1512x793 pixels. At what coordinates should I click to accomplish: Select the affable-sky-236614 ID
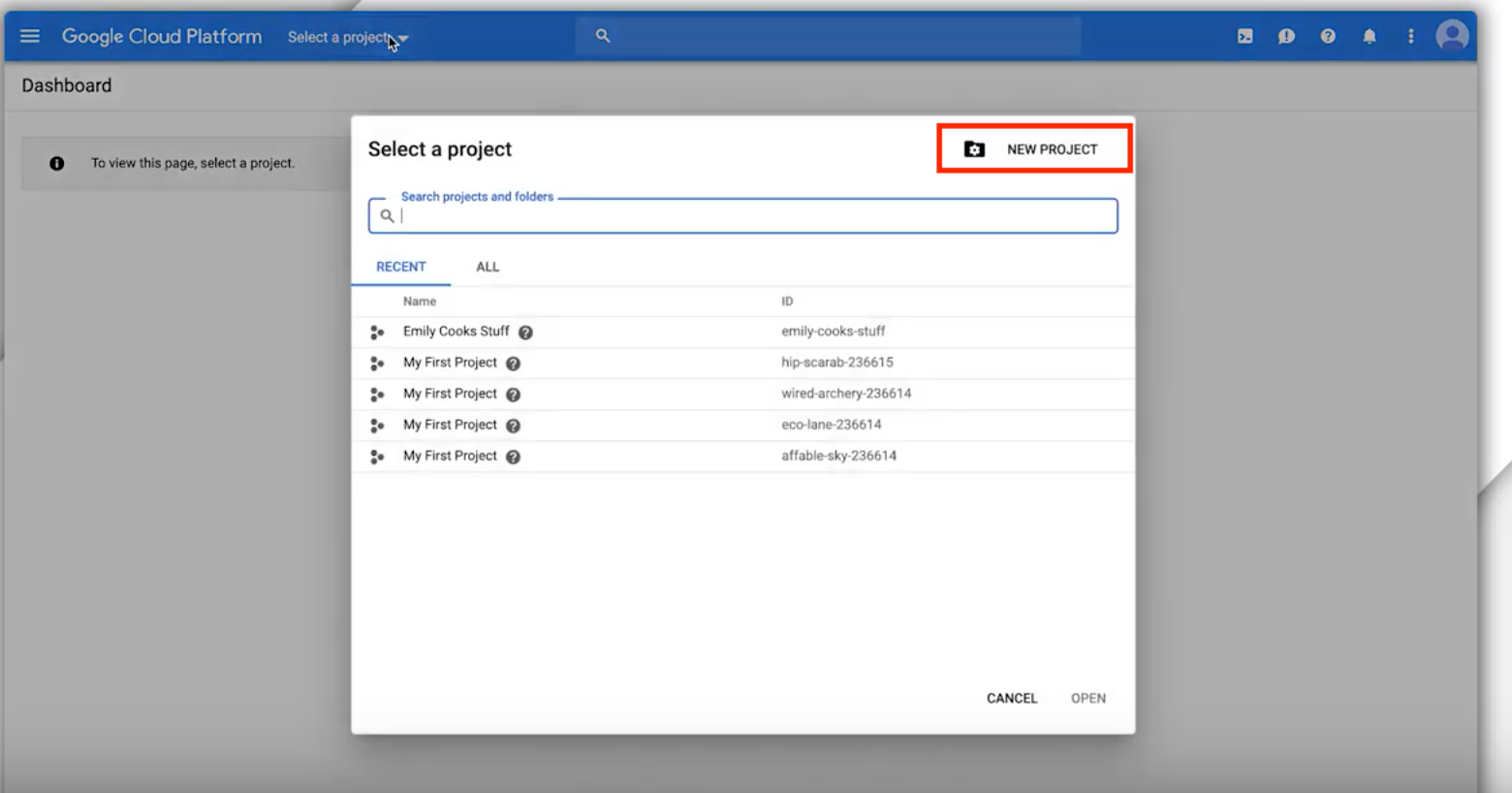tap(838, 456)
